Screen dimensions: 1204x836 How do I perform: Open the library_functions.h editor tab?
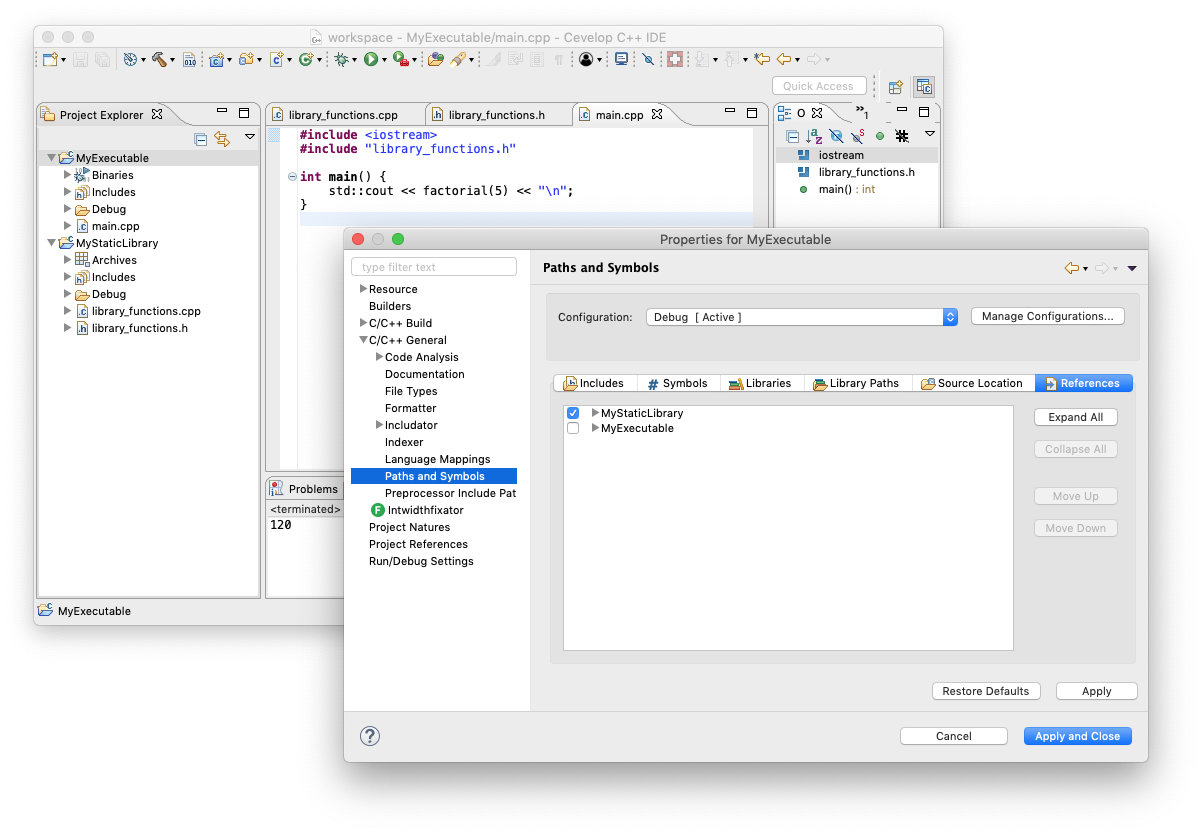point(497,115)
